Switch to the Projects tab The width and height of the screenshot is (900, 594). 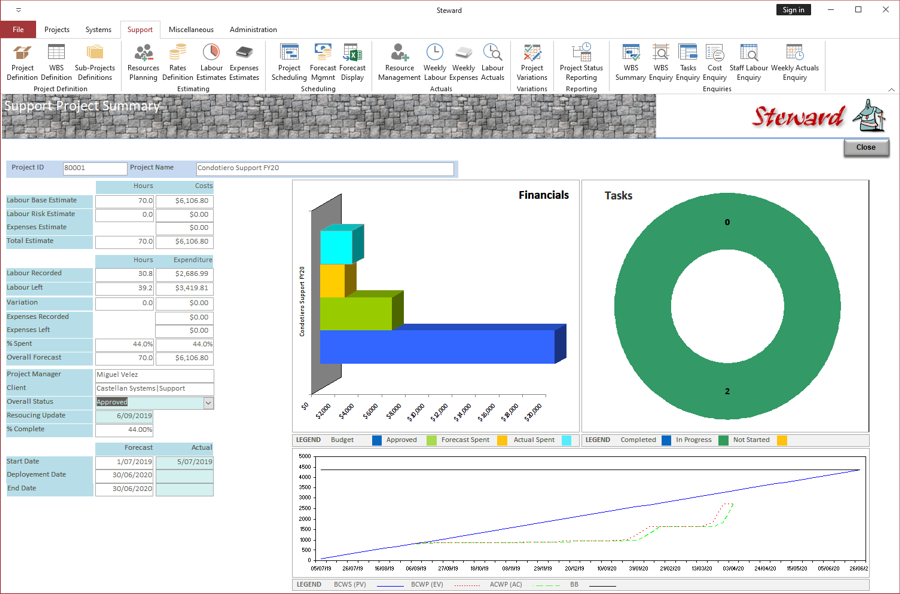[x=57, y=29]
